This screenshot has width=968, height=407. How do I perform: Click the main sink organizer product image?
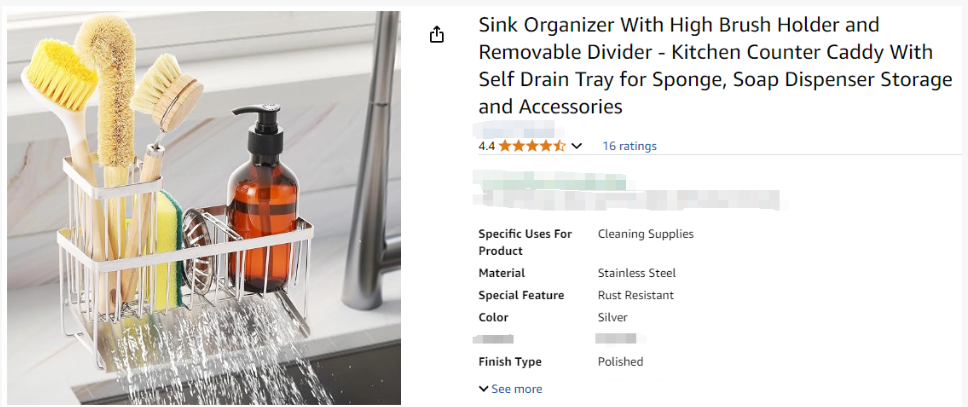[x=203, y=208]
